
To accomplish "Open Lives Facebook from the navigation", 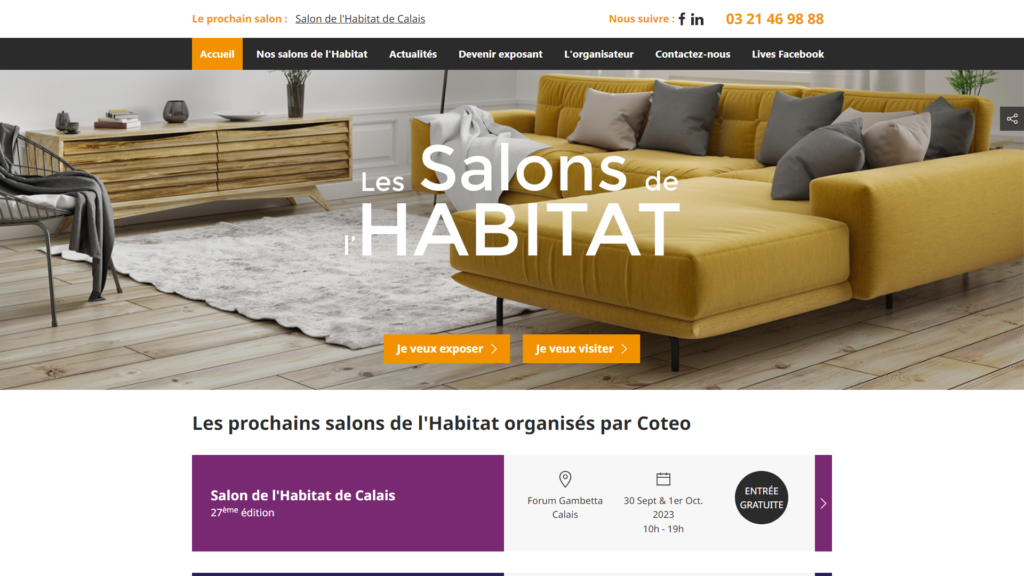I will click(x=788, y=54).
